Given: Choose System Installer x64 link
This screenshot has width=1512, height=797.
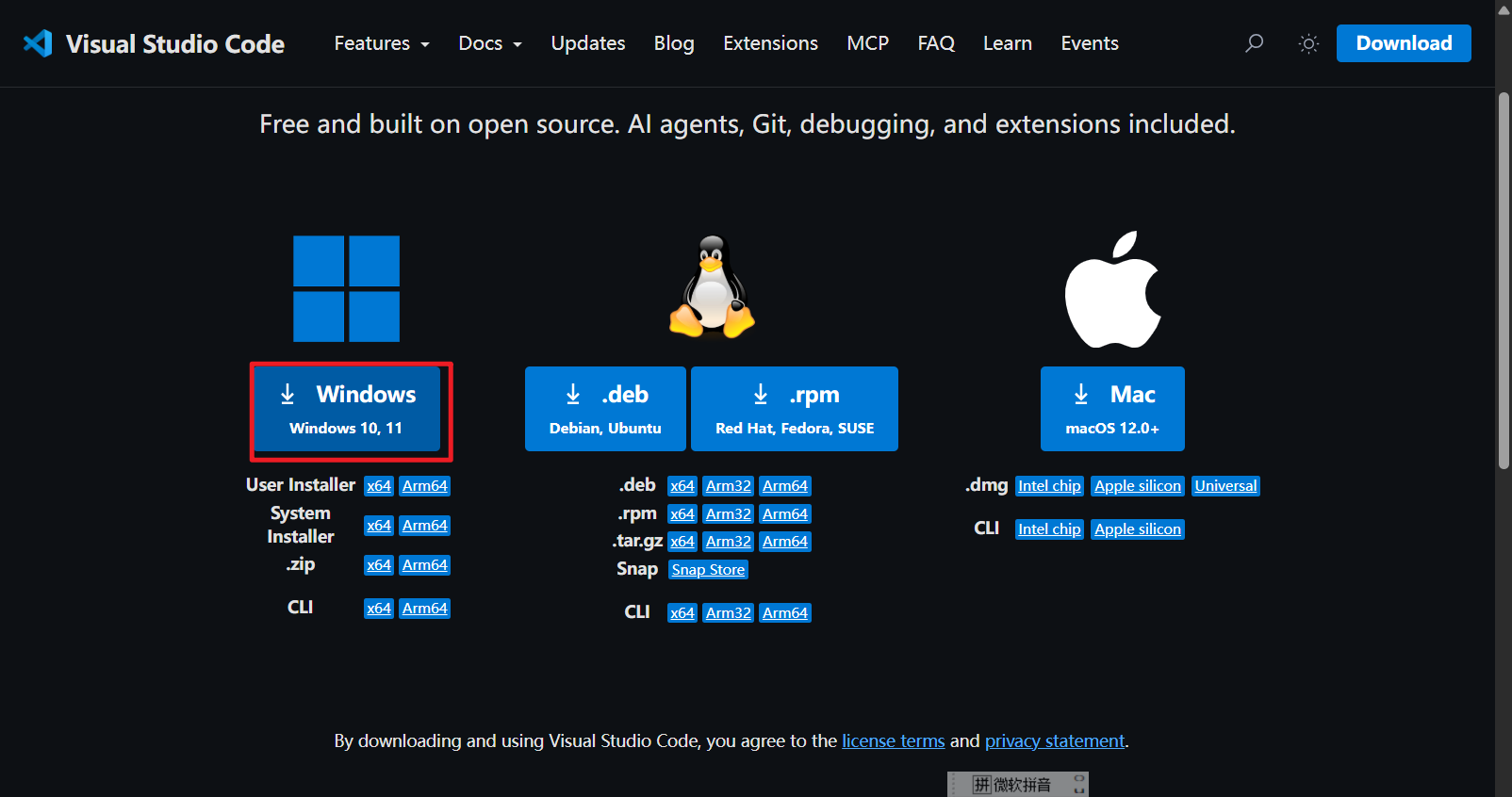Looking at the screenshot, I should tap(379, 526).
